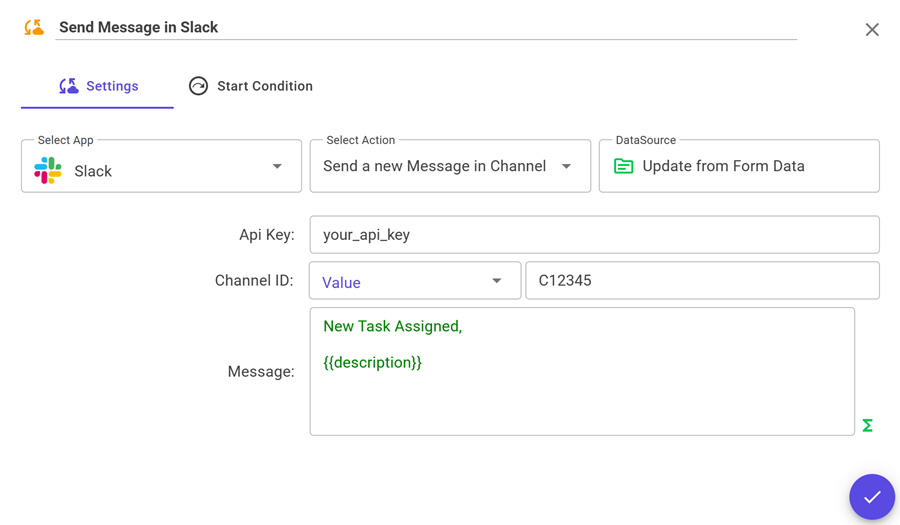Click "Send a new Message in Channel" text

(434, 166)
